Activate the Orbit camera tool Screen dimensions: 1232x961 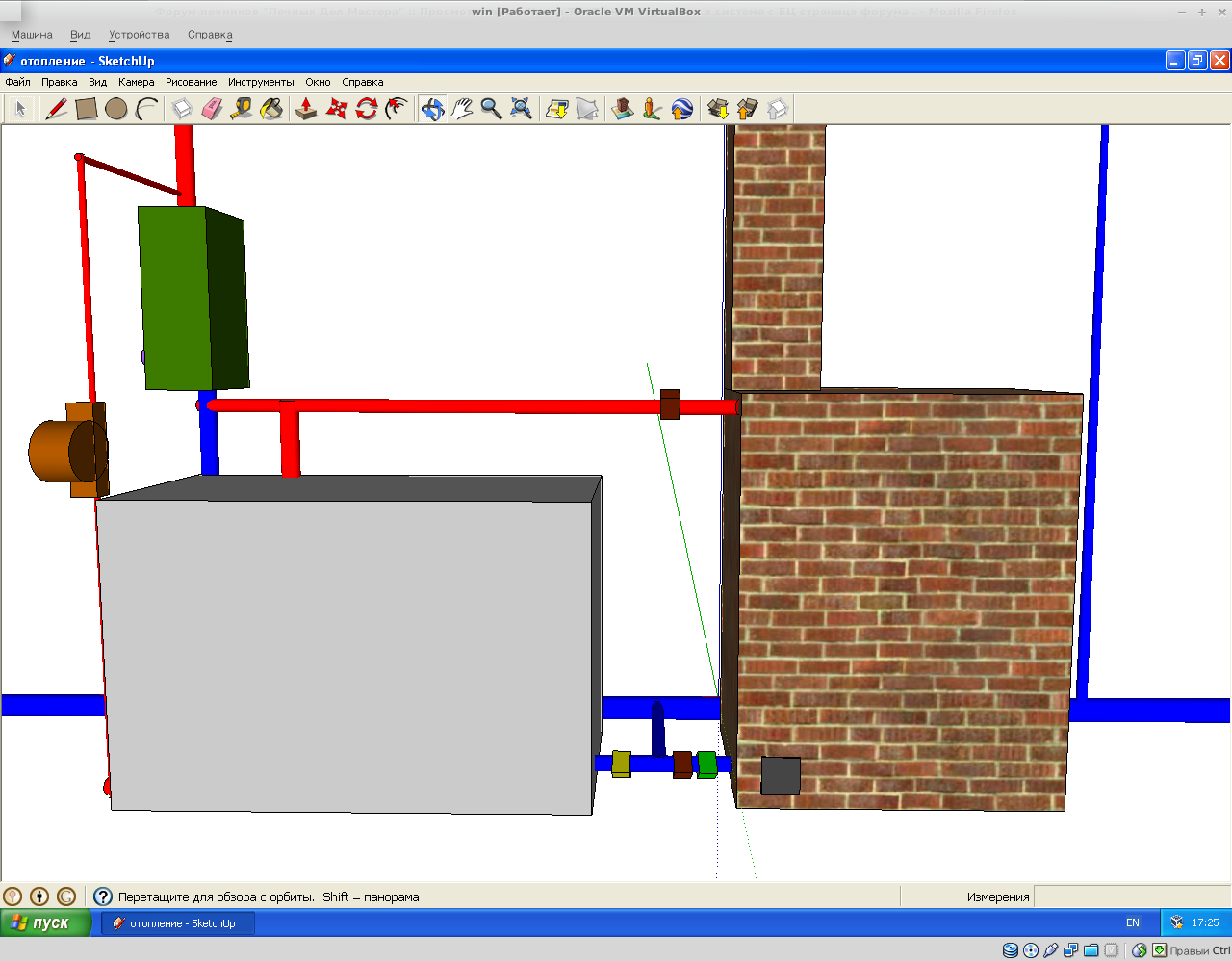pos(432,109)
